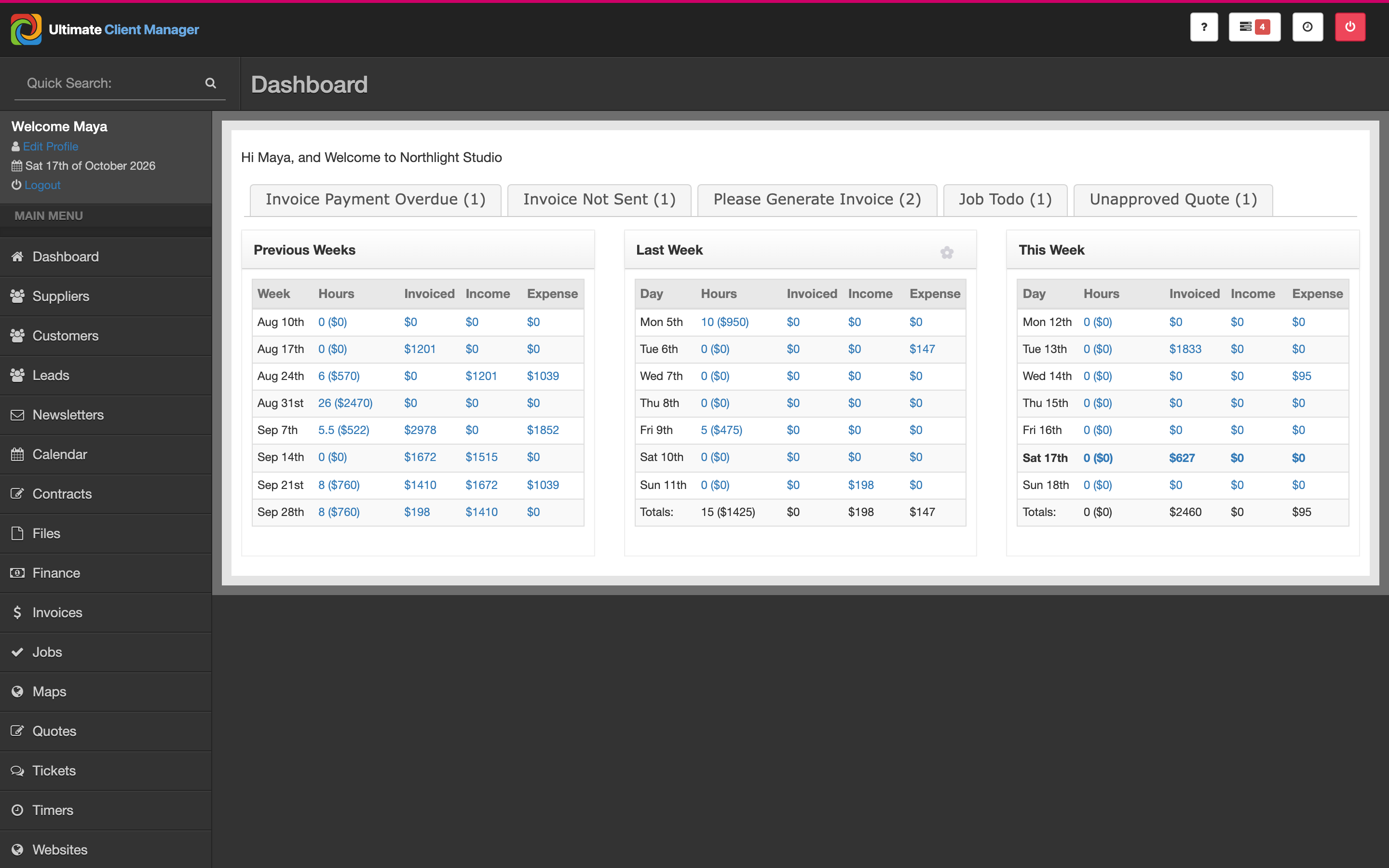The image size is (1389, 868).
Task: Click the red power logout button
Action: click(x=1350, y=27)
